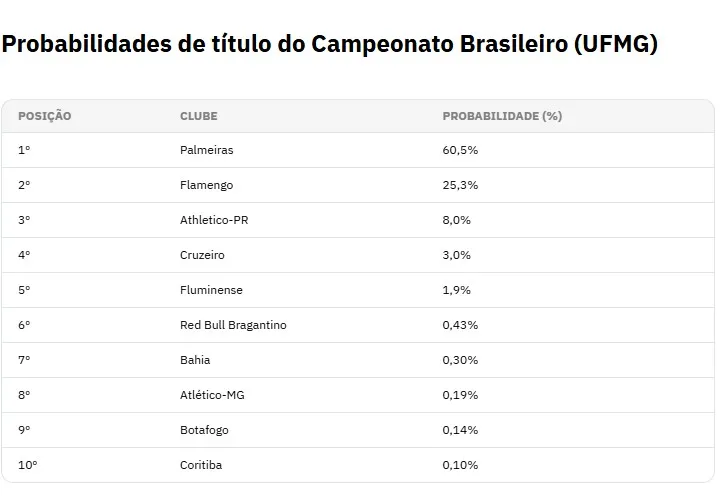Click the 60,5% probability value

pyautogui.click(x=460, y=150)
